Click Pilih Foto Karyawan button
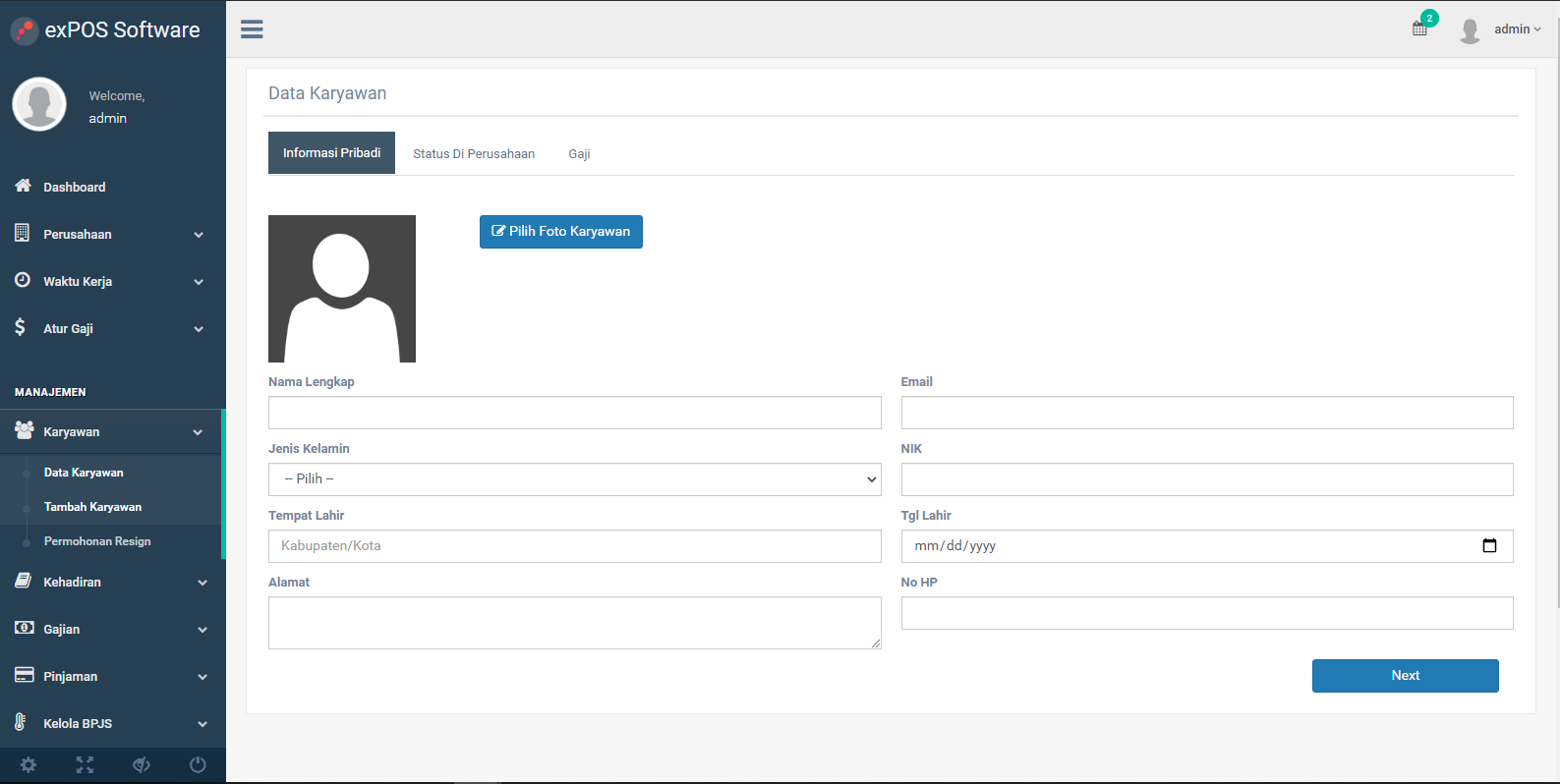Image resolution: width=1560 pixels, height=784 pixels. click(x=561, y=232)
